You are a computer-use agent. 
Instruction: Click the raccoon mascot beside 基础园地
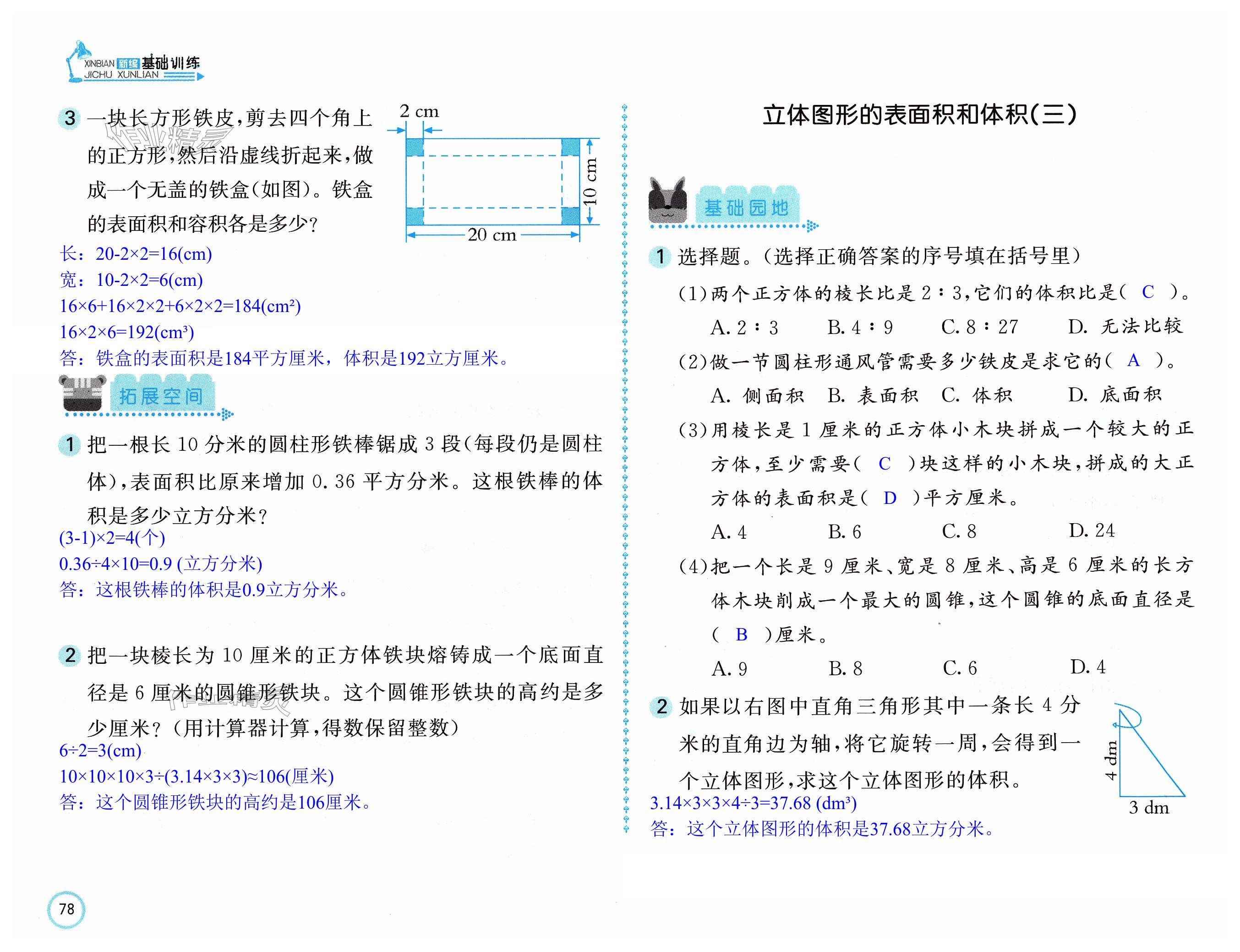(667, 200)
